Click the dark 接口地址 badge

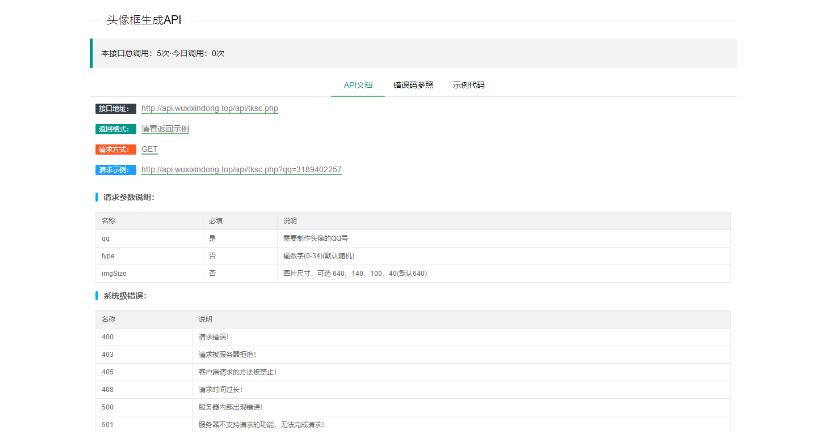coord(114,108)
